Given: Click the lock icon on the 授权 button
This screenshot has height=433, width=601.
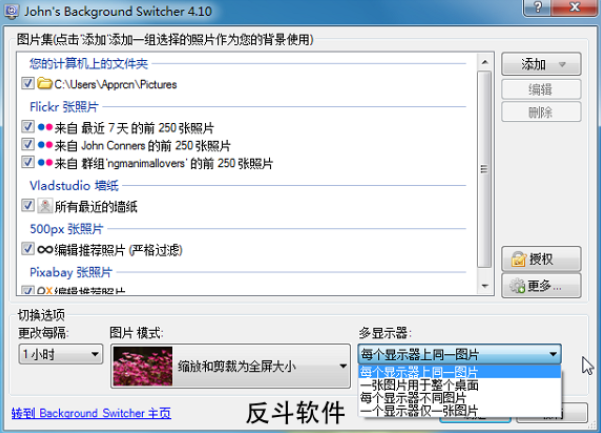Looking at the screenshot, I should pos(518,260).
